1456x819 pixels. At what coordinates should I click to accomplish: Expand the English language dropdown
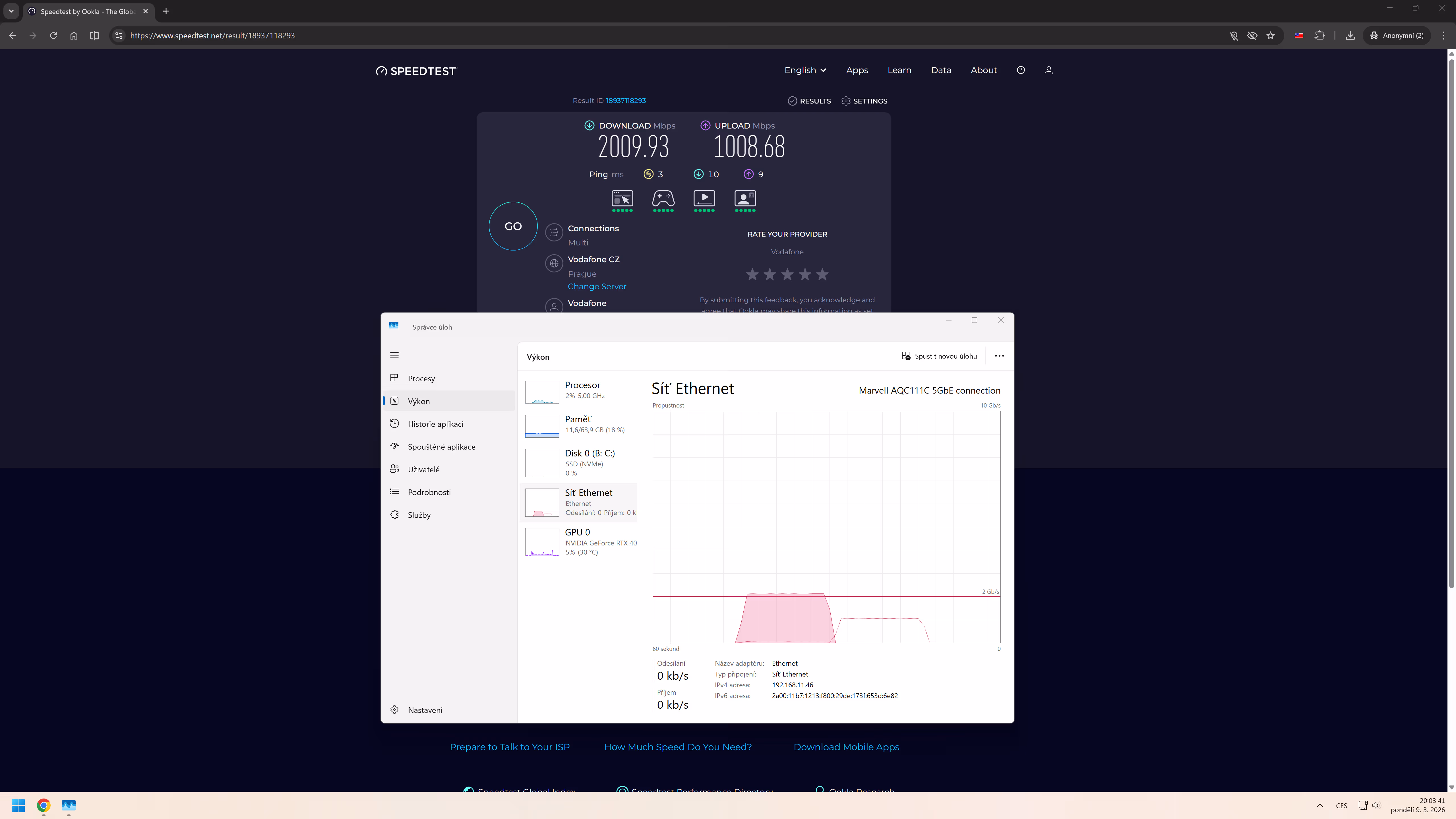[x=805, y=70]
